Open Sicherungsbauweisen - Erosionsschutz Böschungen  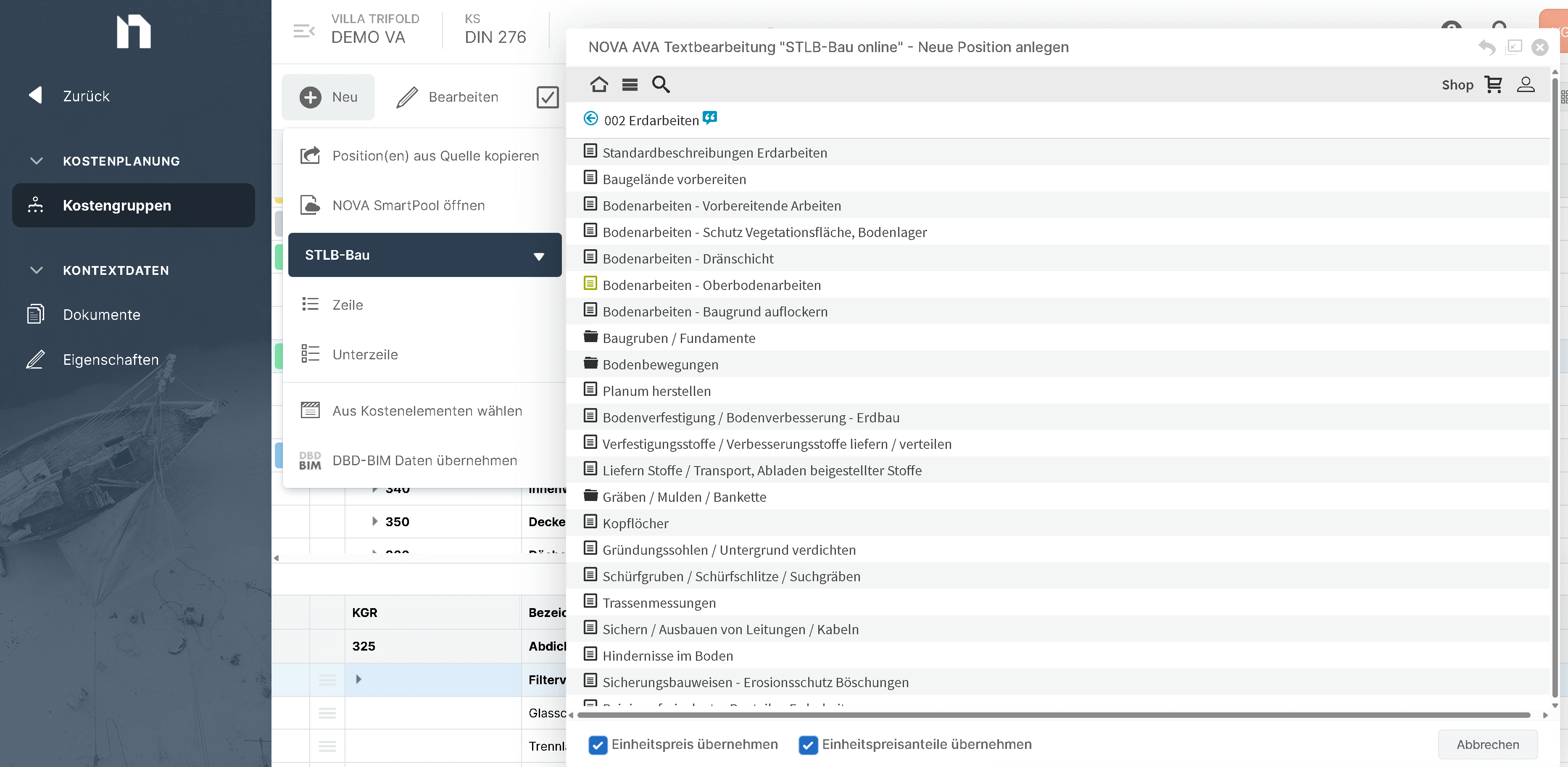(755, 683)
